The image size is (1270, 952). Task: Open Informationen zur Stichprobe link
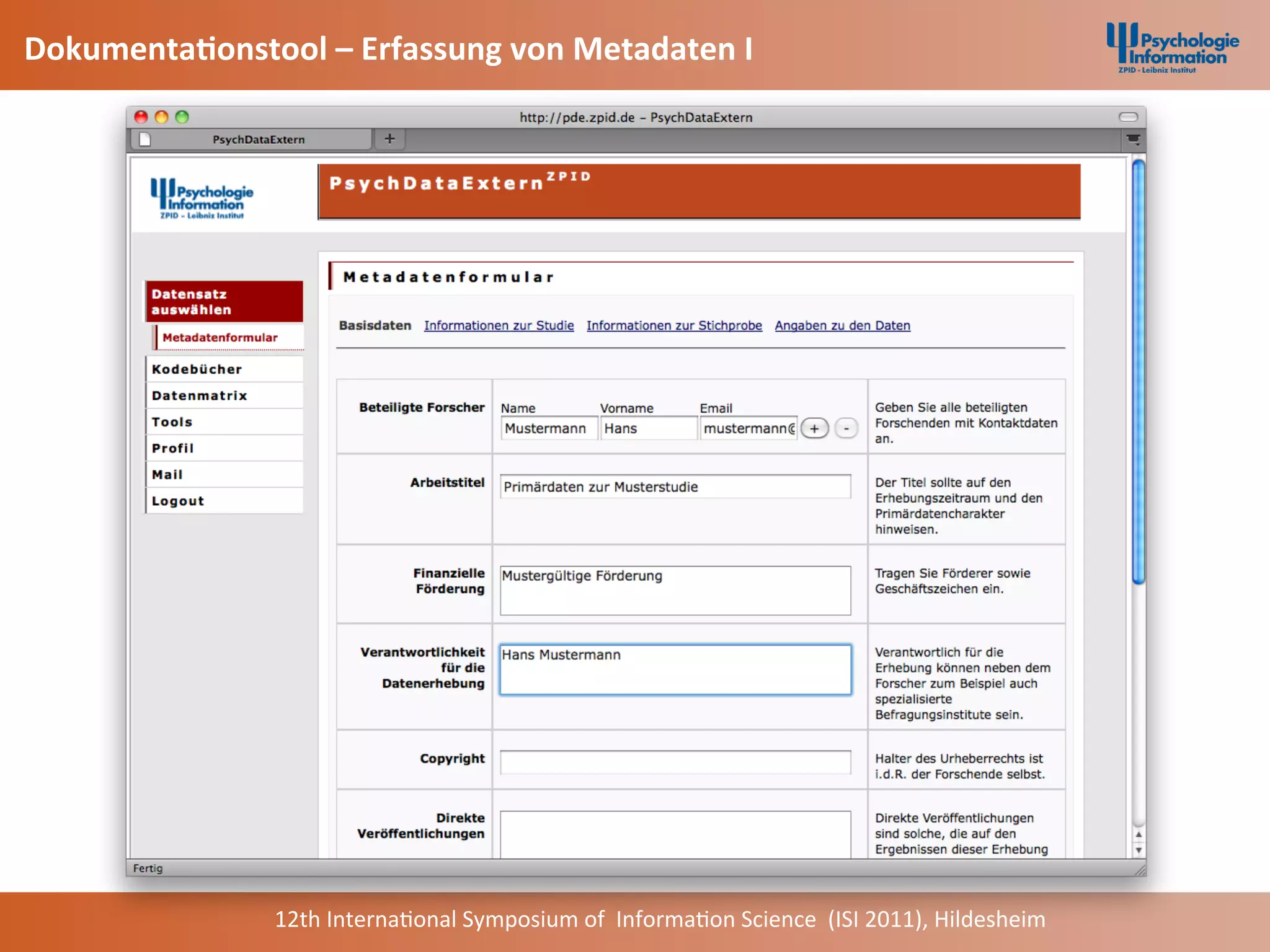[674, 325]
